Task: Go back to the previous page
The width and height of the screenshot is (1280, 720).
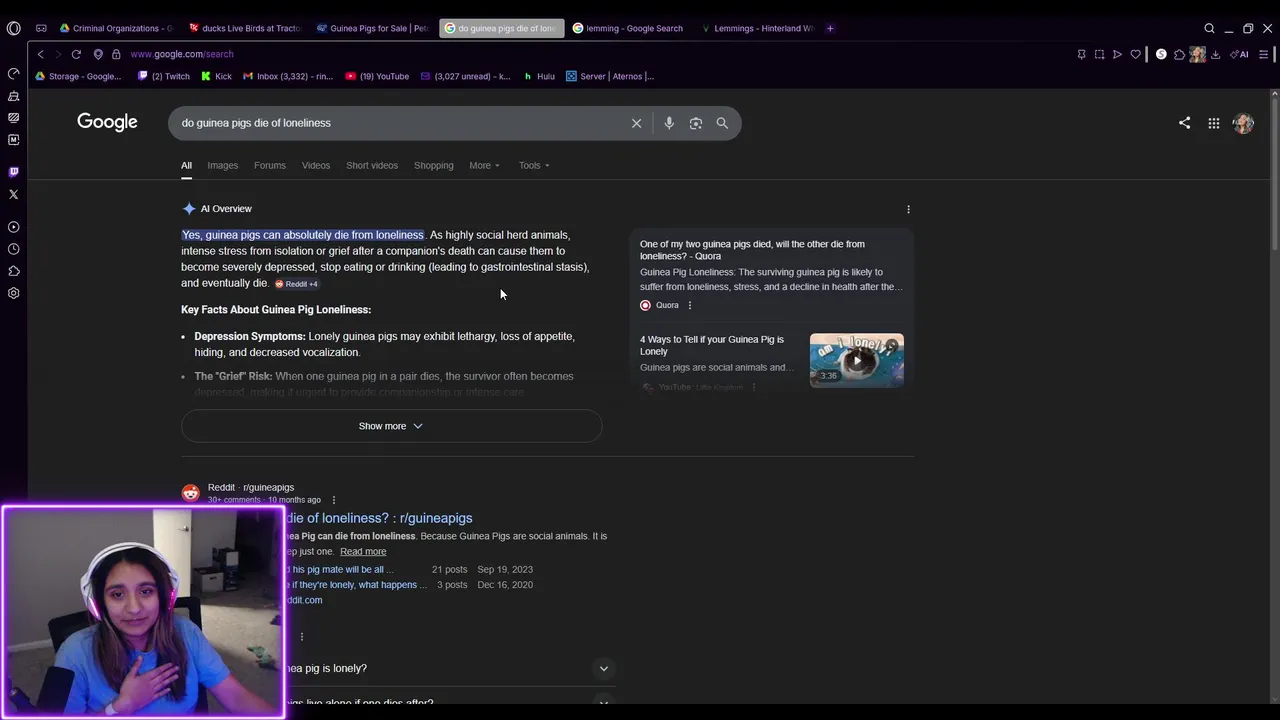Action: (40, 54)
